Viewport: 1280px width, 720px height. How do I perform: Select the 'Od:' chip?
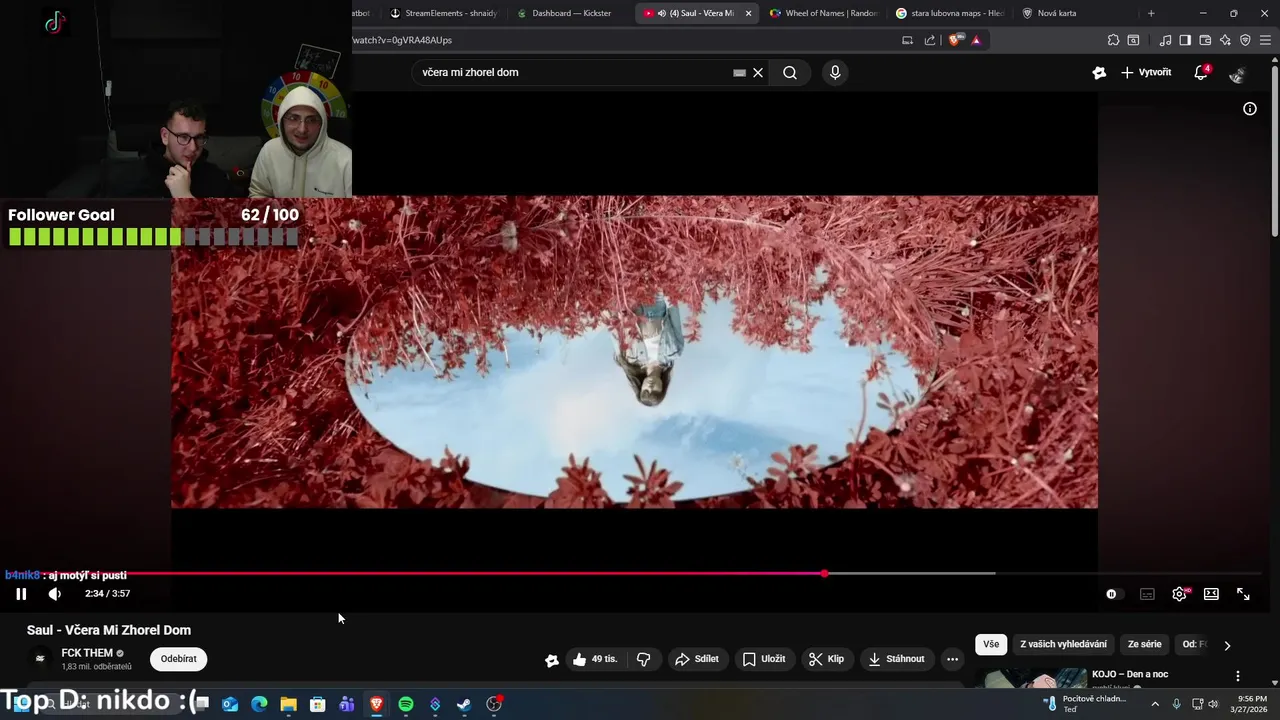pos(1195,645)
